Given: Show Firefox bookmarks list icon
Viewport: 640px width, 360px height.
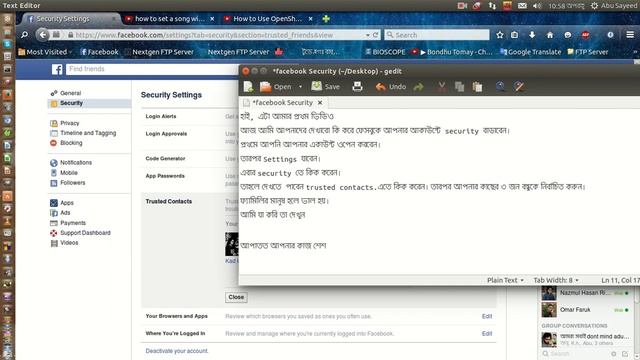Looking at the screenshot, I should 515,35.
